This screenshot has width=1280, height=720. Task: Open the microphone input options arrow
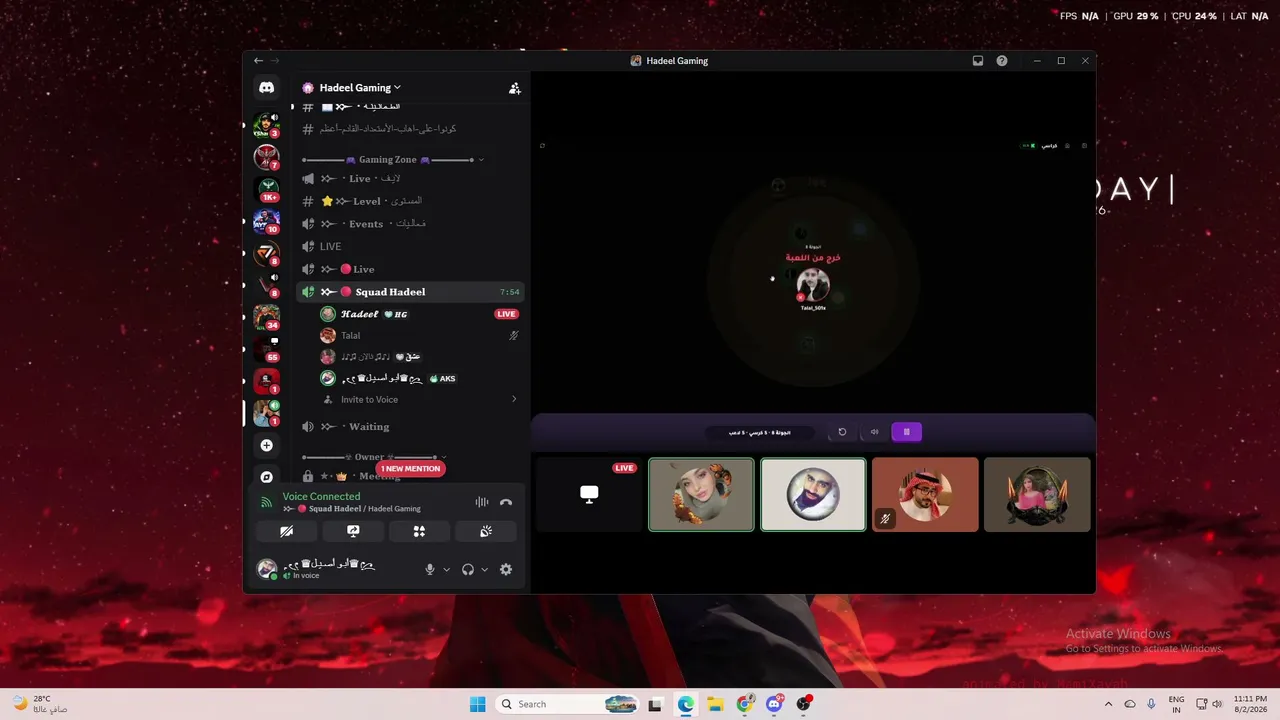[446, 570]
